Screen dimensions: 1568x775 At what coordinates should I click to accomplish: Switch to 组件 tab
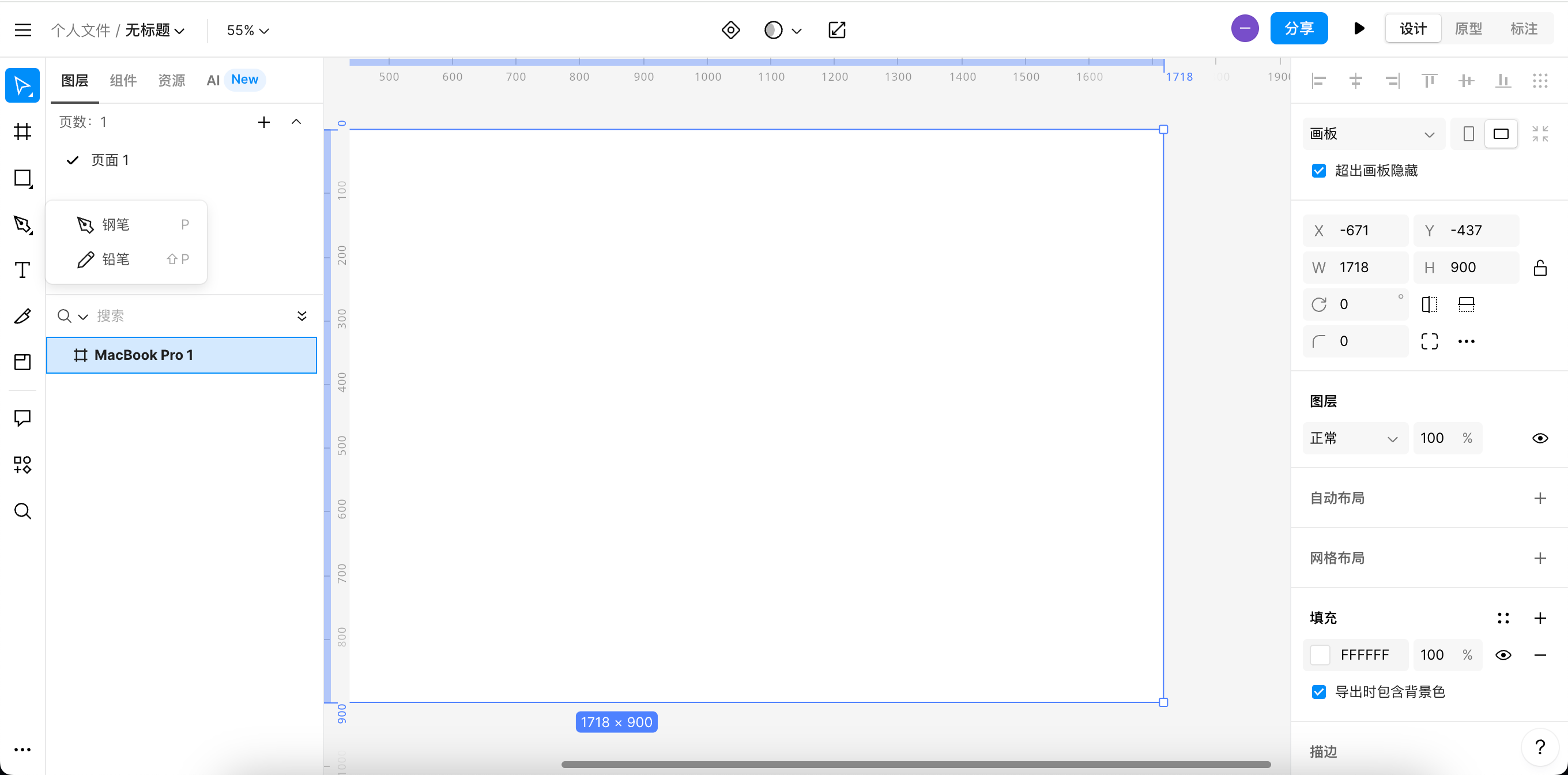123,80
